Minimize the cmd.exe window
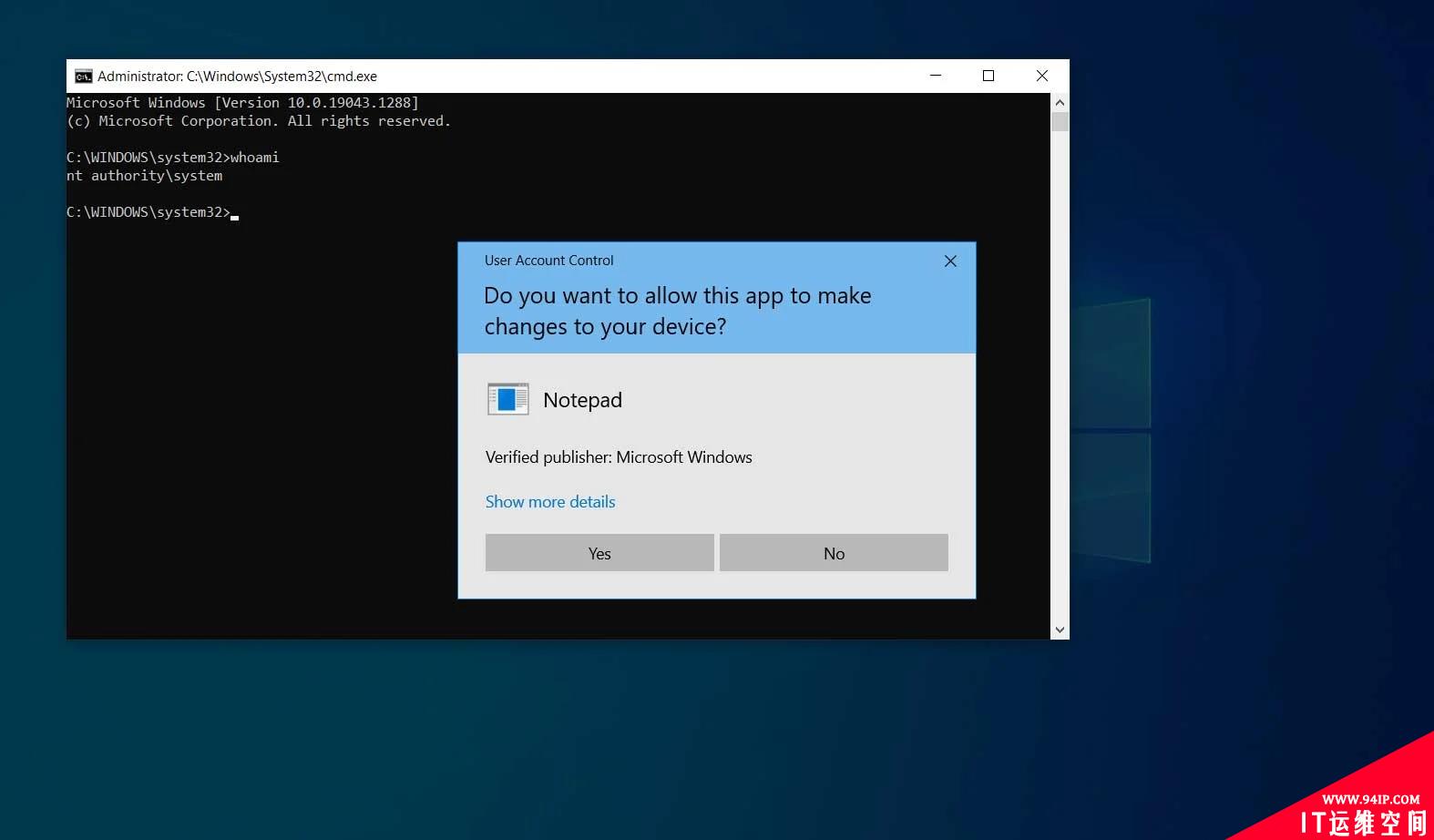Image resolution: width=1434 pixels, height=840 pixels. pyautogui.click(x=936, y=76)
